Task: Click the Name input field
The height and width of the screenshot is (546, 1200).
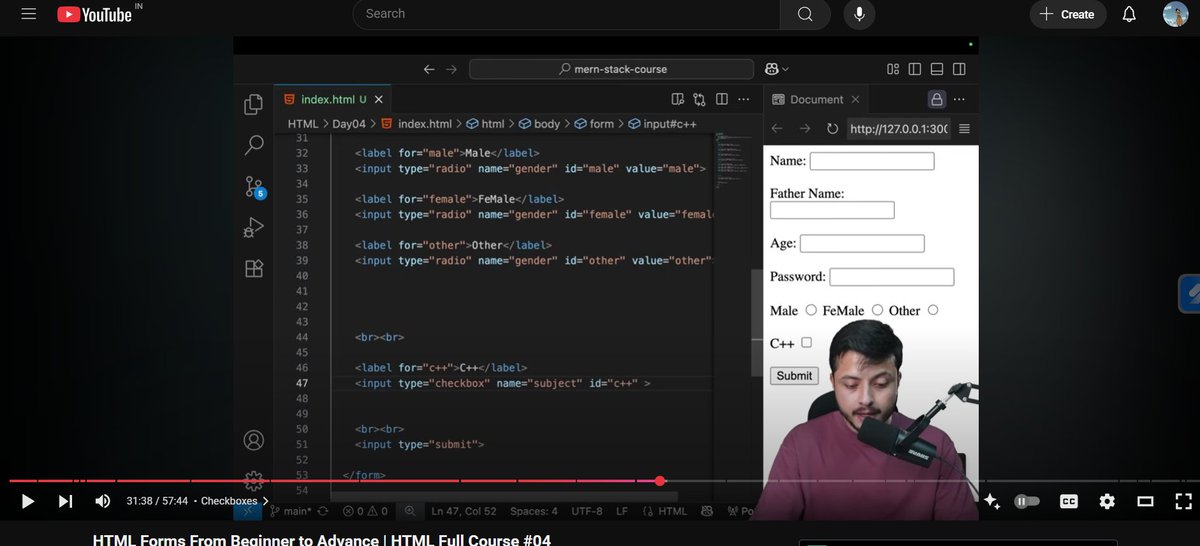Action: pos(872,161)
